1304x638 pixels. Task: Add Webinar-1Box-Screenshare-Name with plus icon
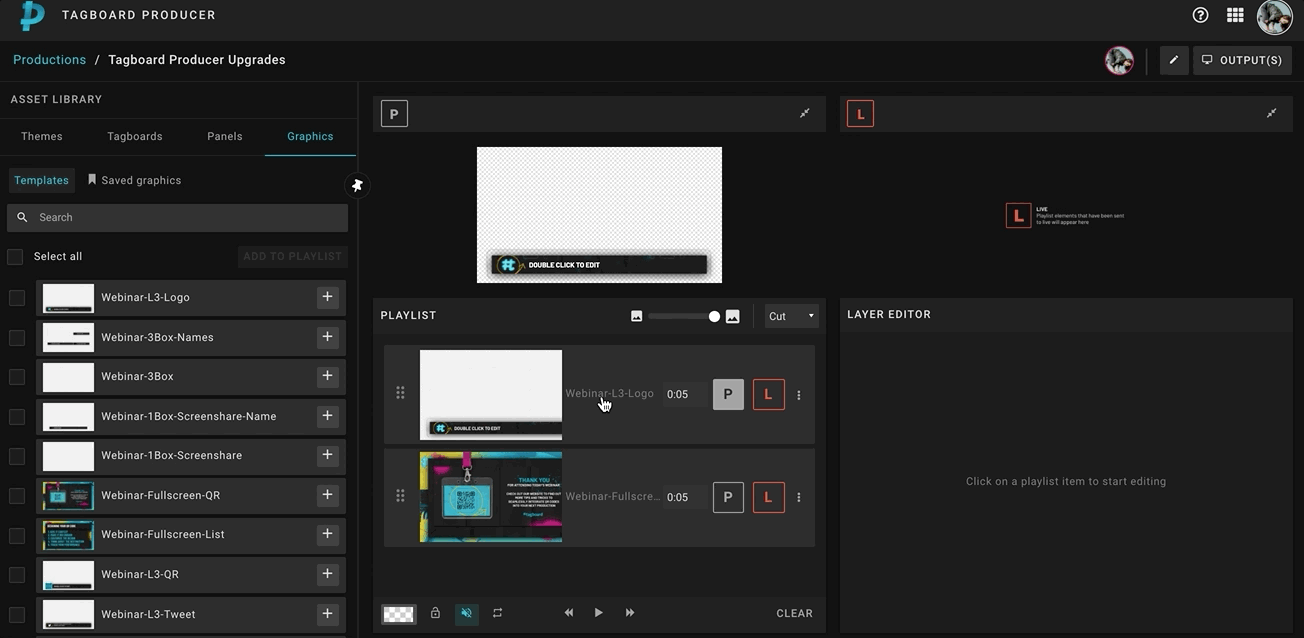coord(327,416)
